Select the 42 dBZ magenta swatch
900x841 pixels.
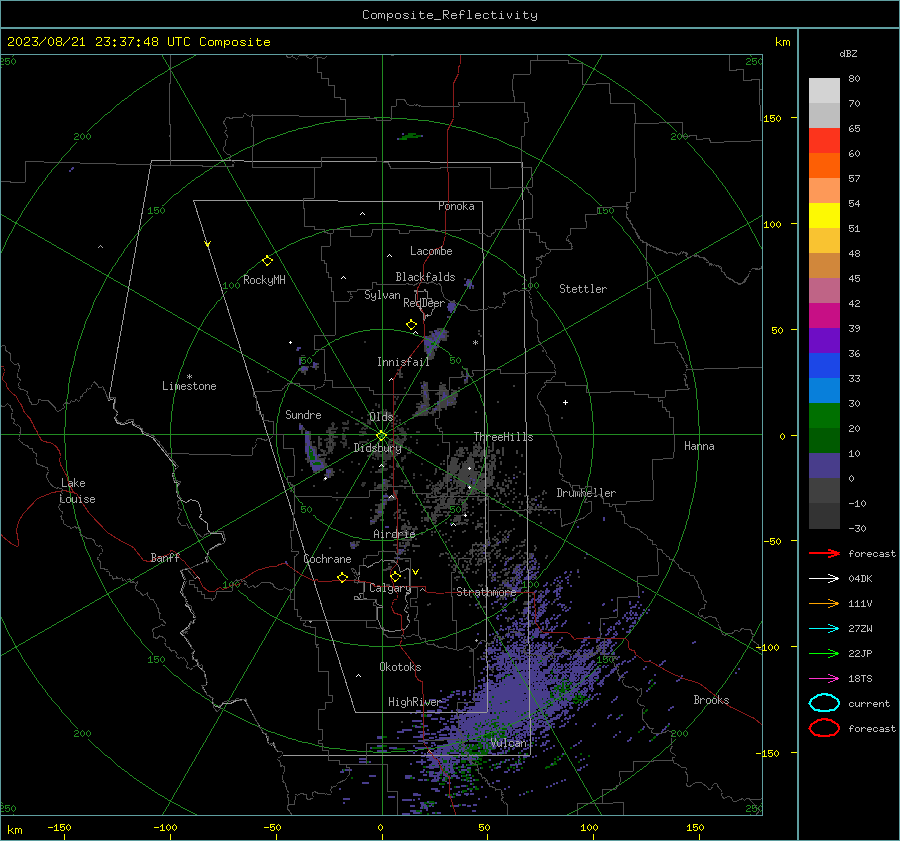(824, 315)
